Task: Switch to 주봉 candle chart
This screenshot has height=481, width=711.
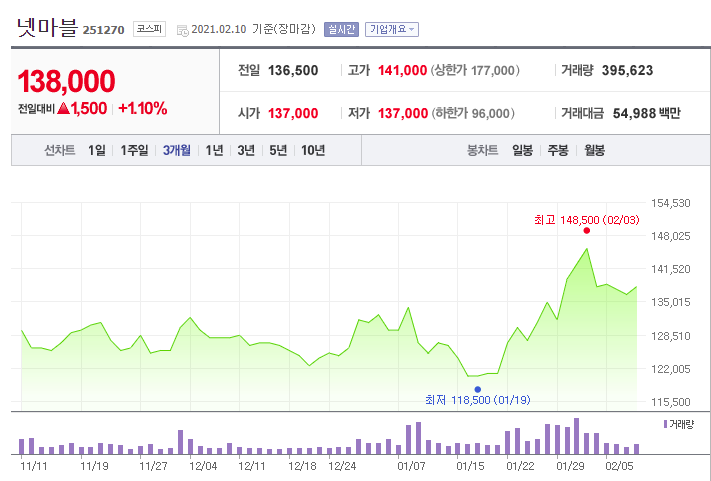Action: point(558,150)
